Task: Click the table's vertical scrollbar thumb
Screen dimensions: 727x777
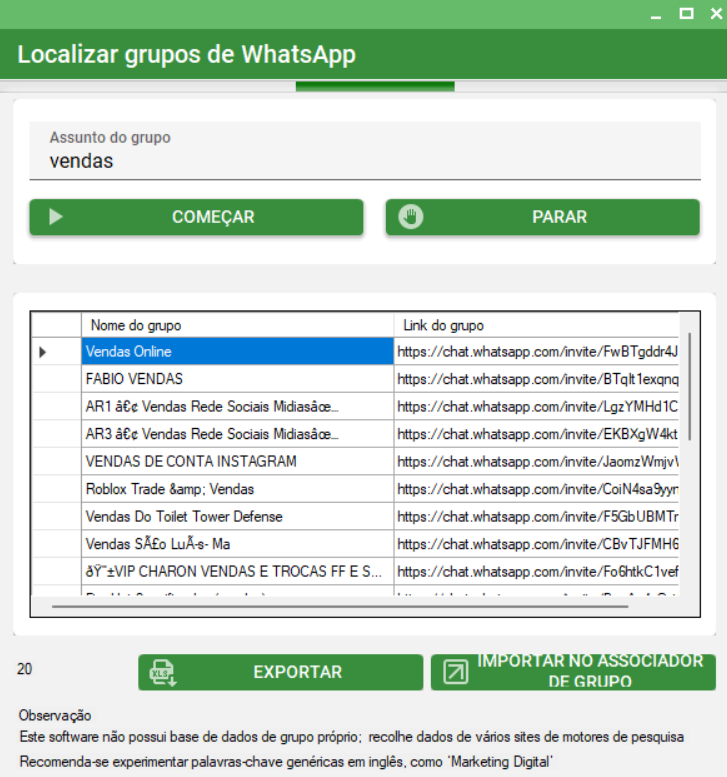Action: coord(689,385)
